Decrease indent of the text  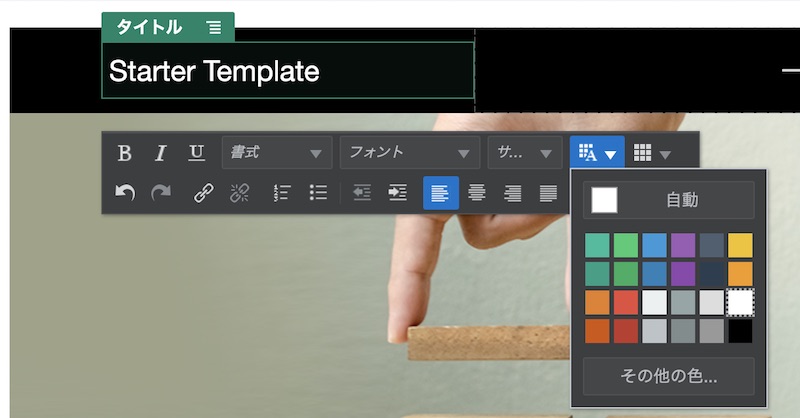click(362, 193)
